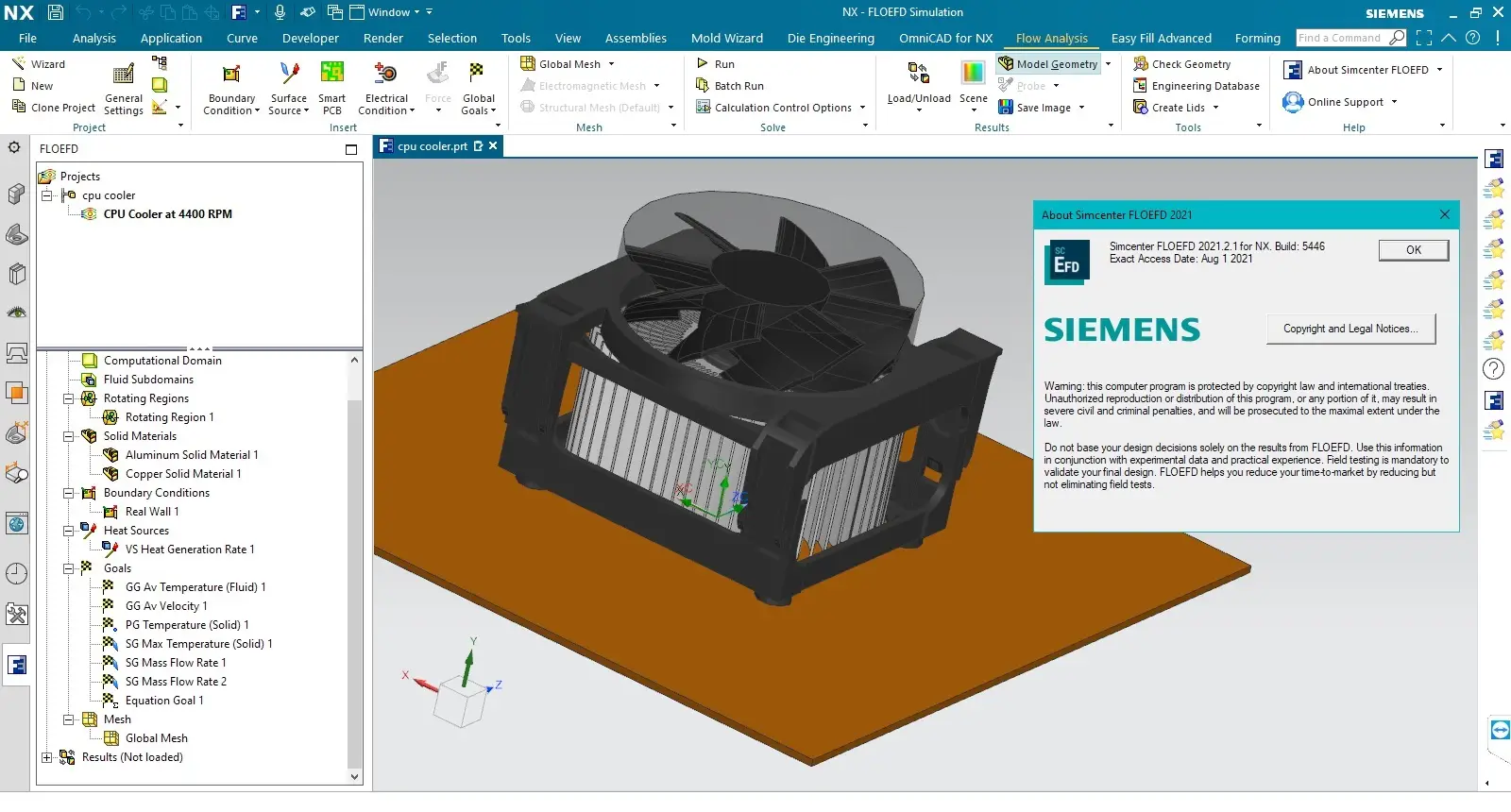Toggle full screen mode icon

(x=1424, y=38)
